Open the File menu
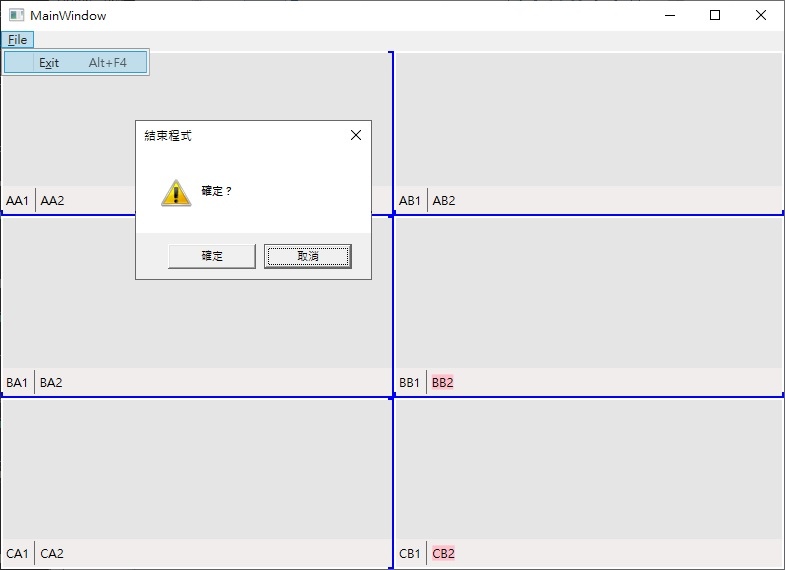Viewport: 785px width, 570px height. click(18, 40)
